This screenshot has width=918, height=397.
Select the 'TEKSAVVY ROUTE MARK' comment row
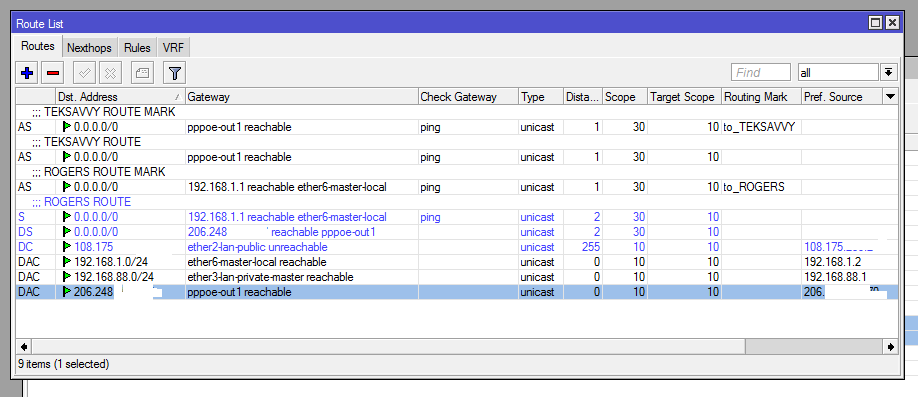(x=457, y=112)
